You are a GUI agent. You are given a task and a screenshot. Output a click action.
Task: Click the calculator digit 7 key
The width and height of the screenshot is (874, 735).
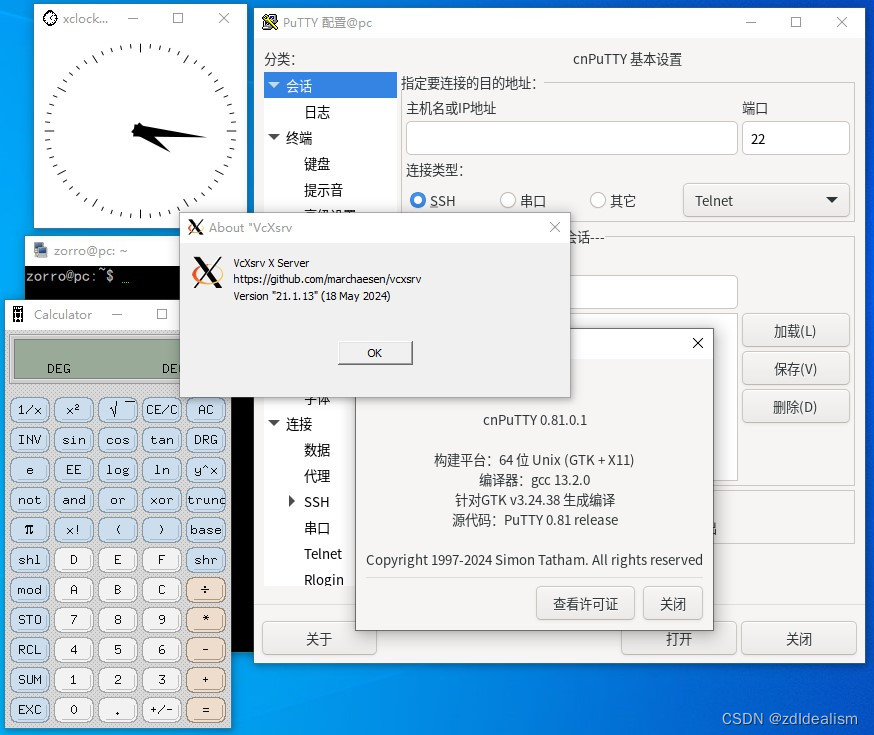[74, 620]
